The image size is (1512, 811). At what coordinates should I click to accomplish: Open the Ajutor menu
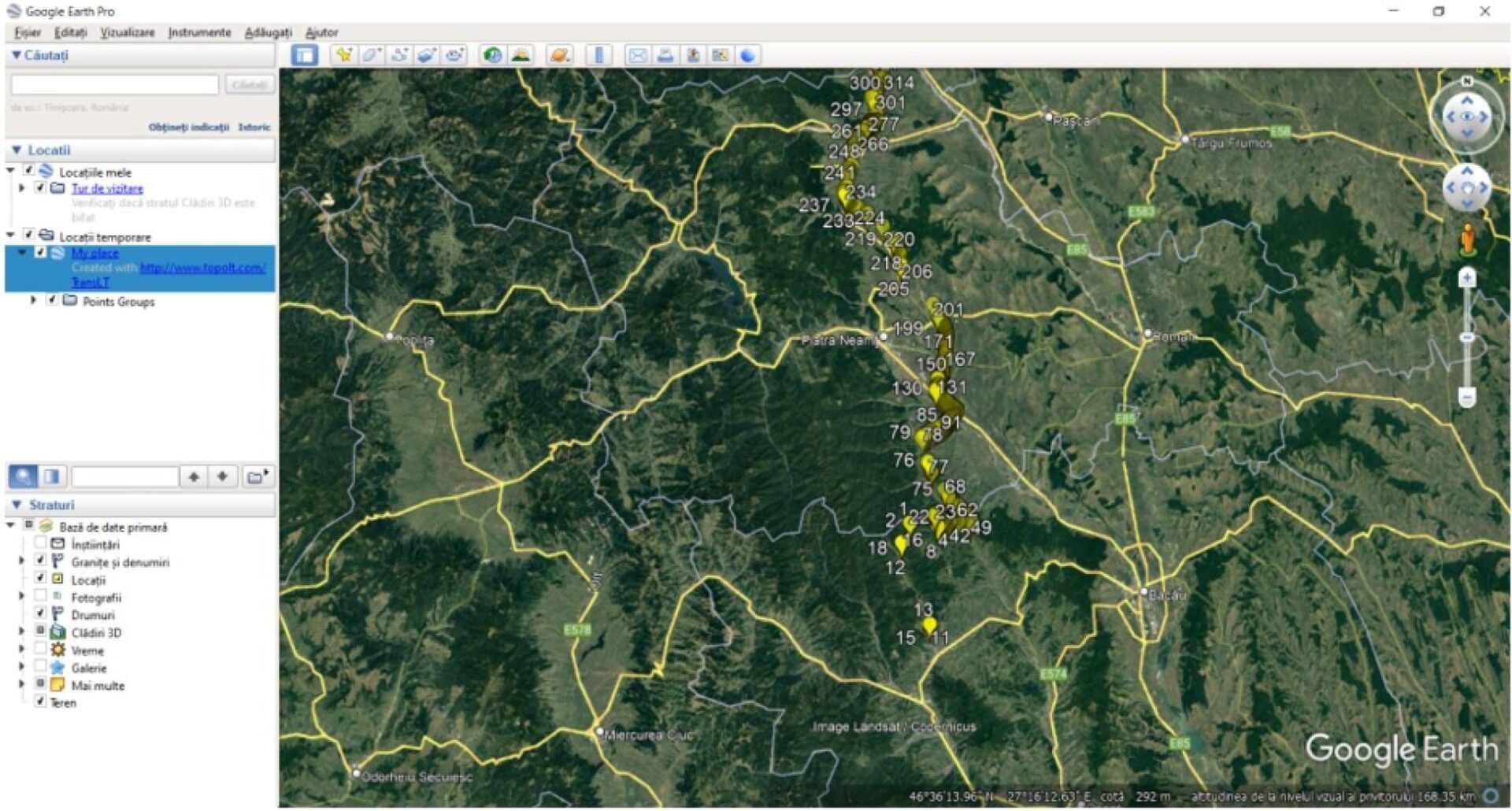click(321, 32)
